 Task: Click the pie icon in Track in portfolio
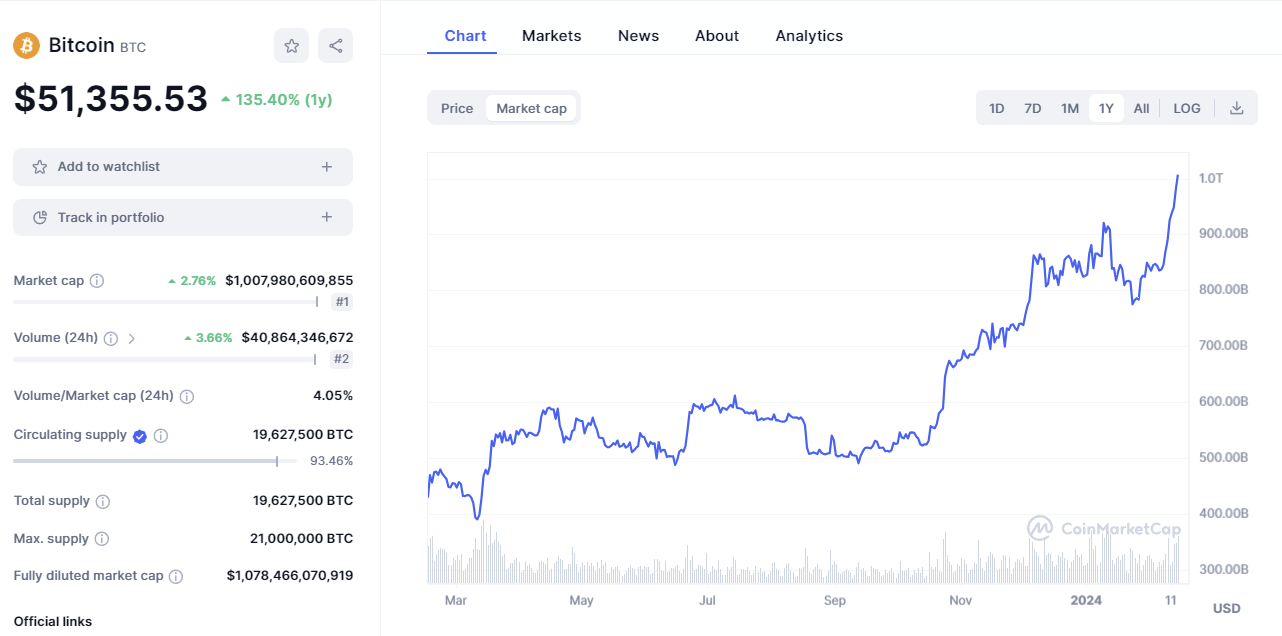click(40, 218)
